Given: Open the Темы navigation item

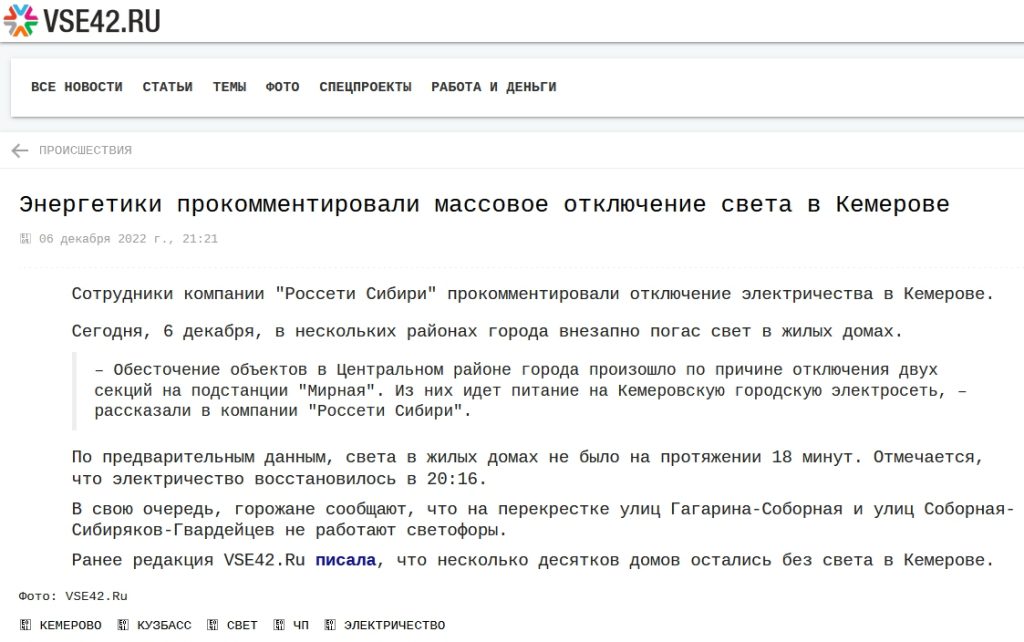Looking at the screenshot, I should 229,87.
